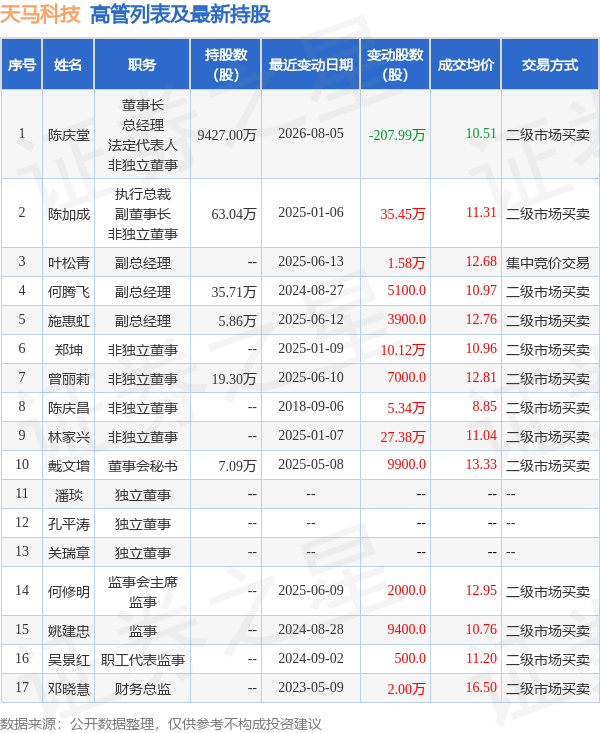Click the 高管列表及最新持股 heading
The height and width of the screenshot is (733, 600).
pos(180,14)
